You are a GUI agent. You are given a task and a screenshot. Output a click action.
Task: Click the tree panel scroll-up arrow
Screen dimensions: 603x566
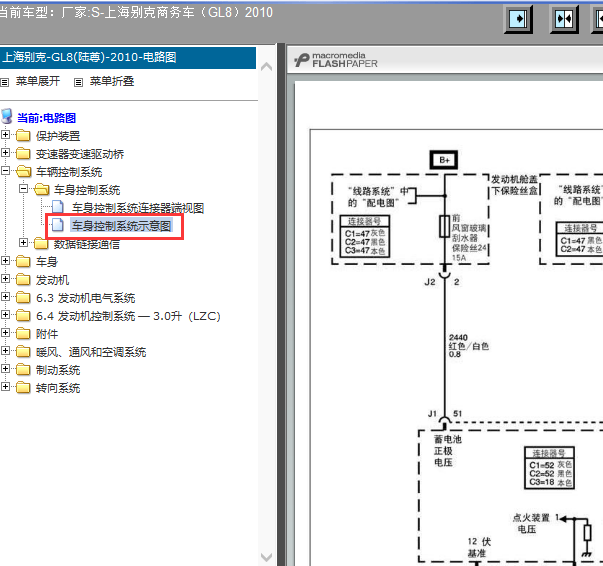pos(266,67)
